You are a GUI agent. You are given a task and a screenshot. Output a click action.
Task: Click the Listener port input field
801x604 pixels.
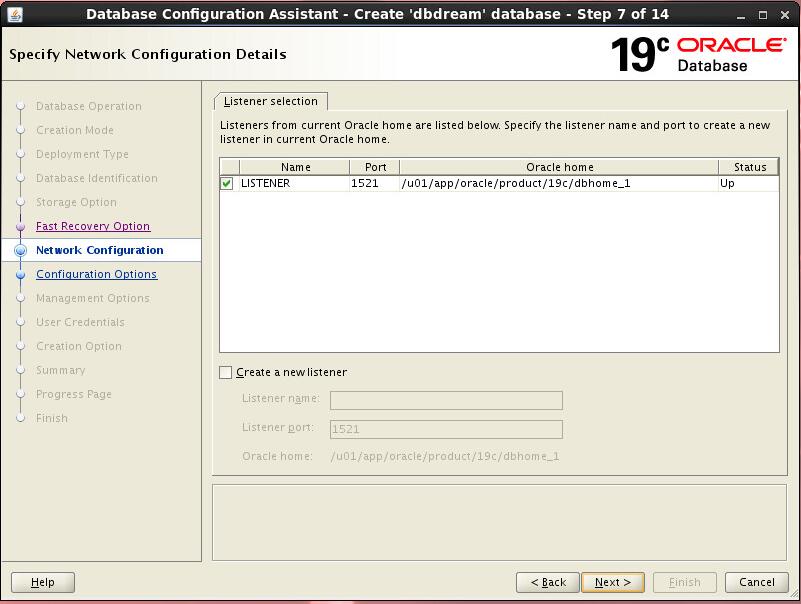coord(446,429)
